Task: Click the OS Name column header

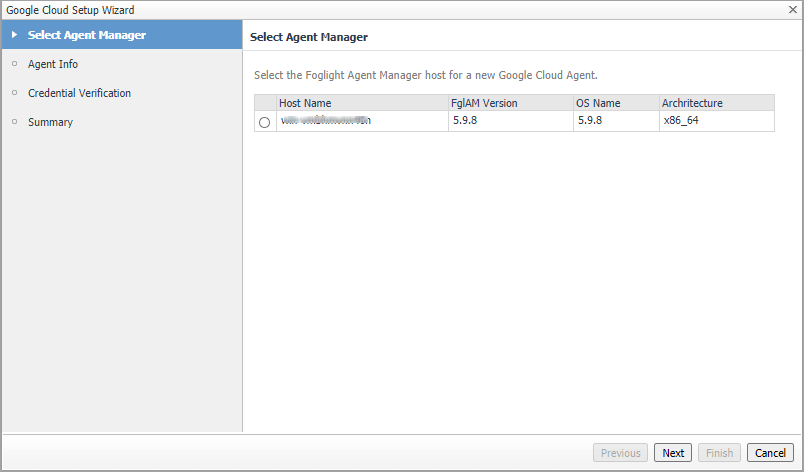Action: point(600,103)
